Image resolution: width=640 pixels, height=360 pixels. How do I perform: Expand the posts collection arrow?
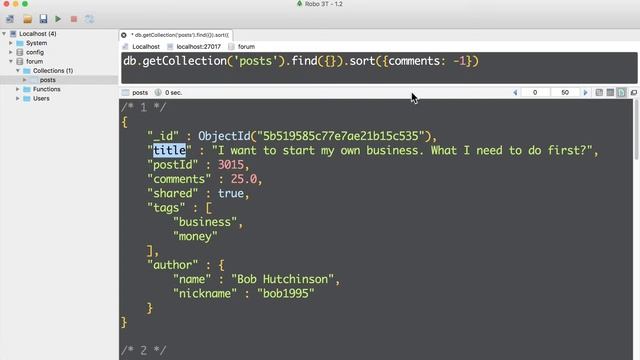coord(24,80)
